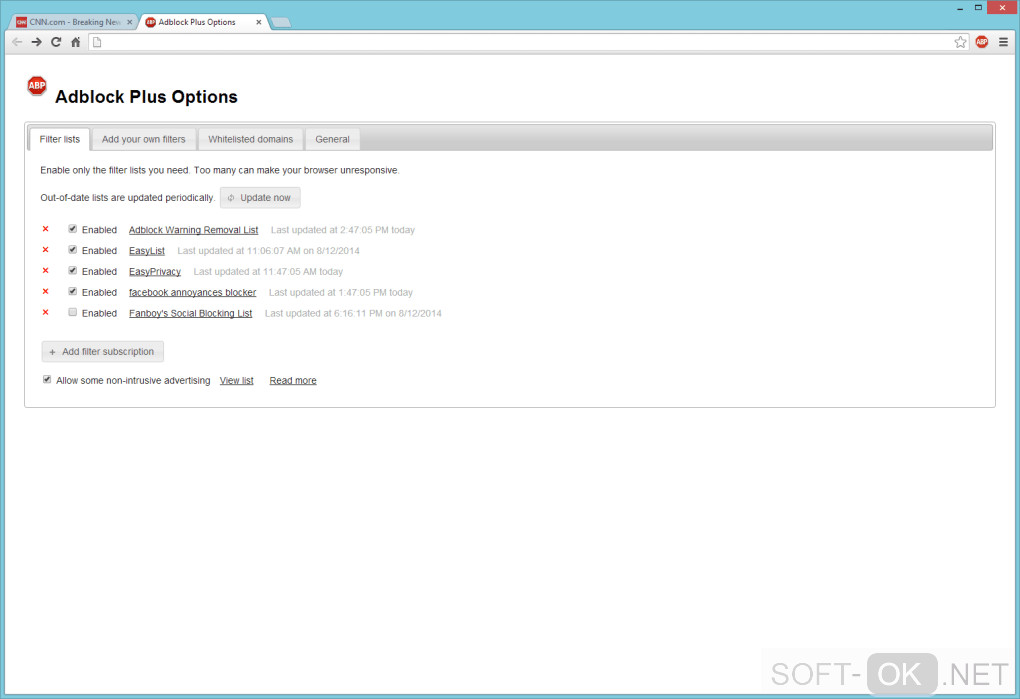Viewport: 1020px width, 699px height.
Task: Open the EasyList link
Action: tap(146, 251)
